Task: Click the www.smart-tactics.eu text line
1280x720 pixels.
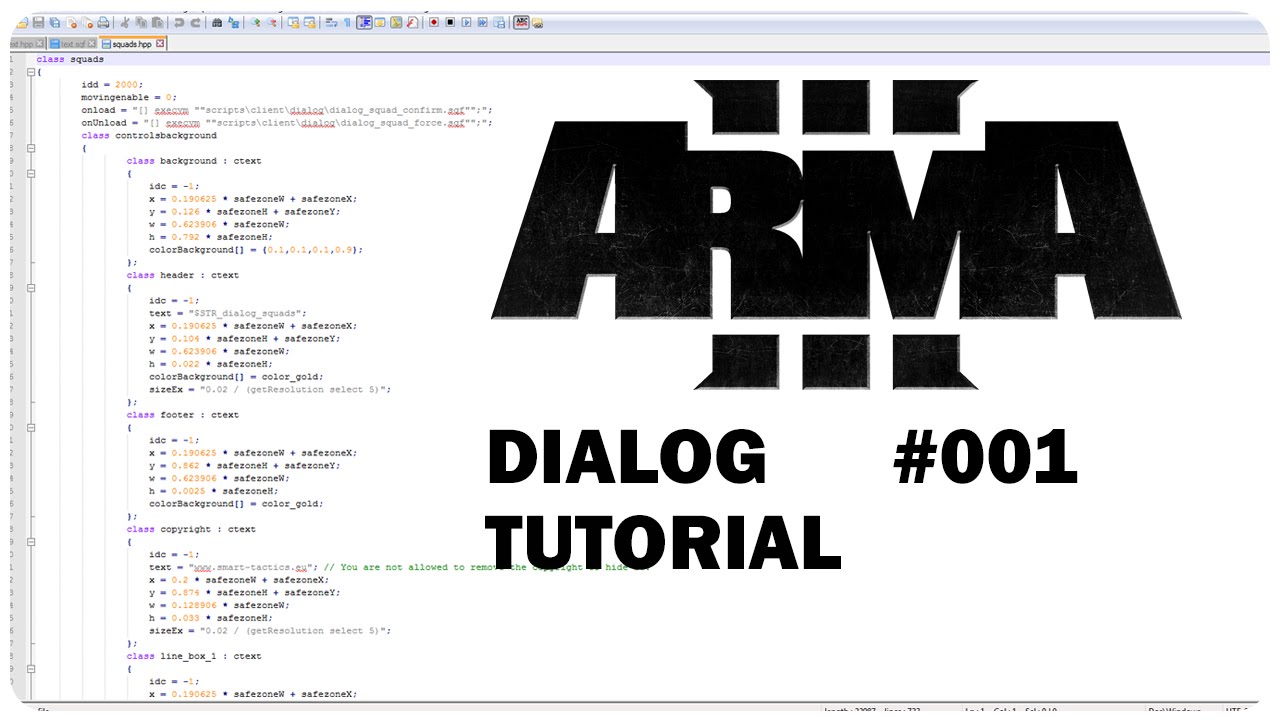Action: [400, 567]
